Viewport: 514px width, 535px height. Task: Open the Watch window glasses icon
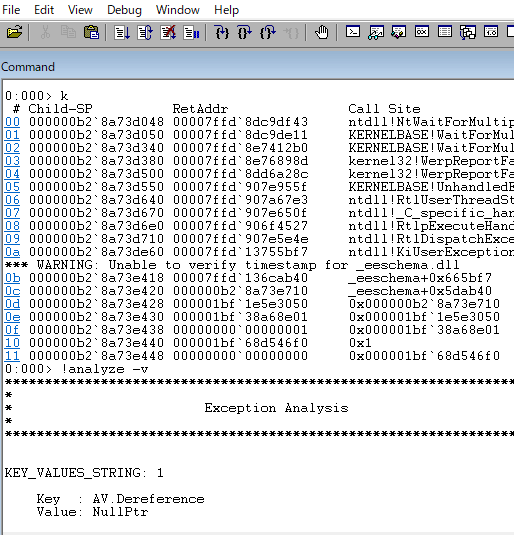click(x=376, y=32)
